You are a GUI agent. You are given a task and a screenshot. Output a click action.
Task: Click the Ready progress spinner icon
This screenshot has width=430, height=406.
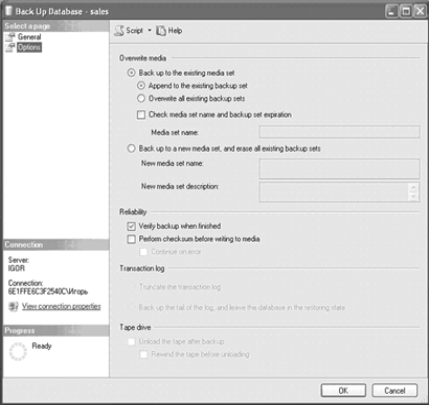point(18,352)
